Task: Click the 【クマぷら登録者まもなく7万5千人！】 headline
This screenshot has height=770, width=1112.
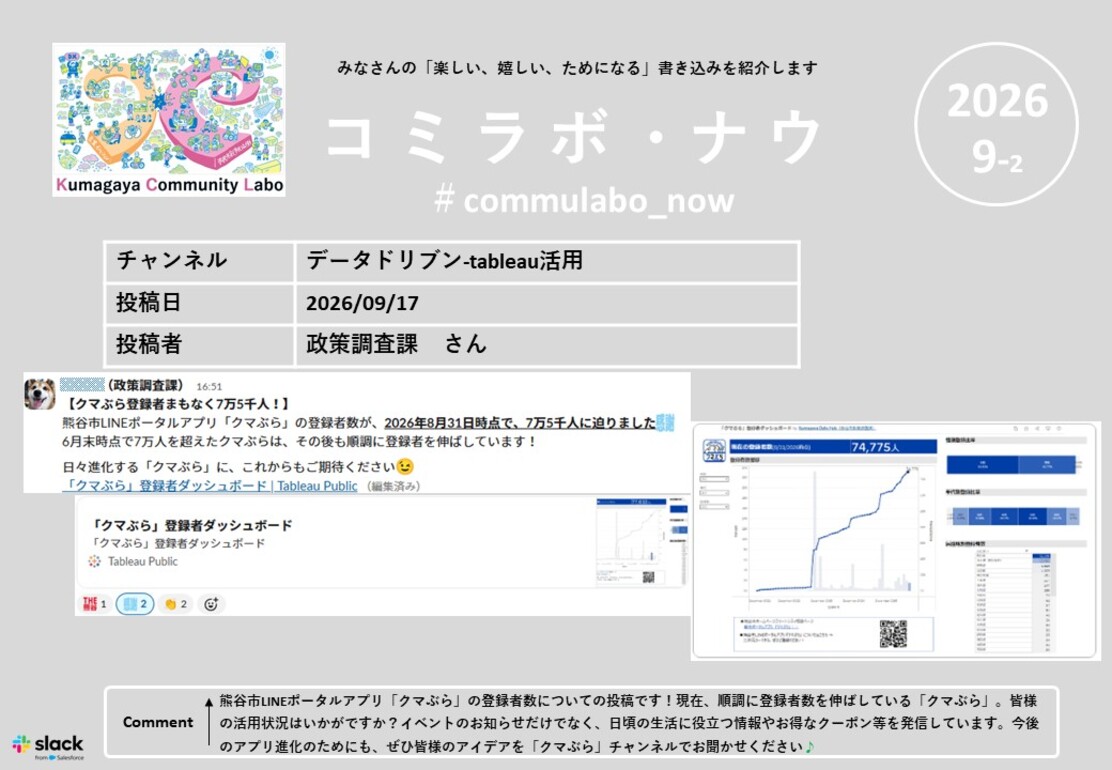Action: pos(178,404)
